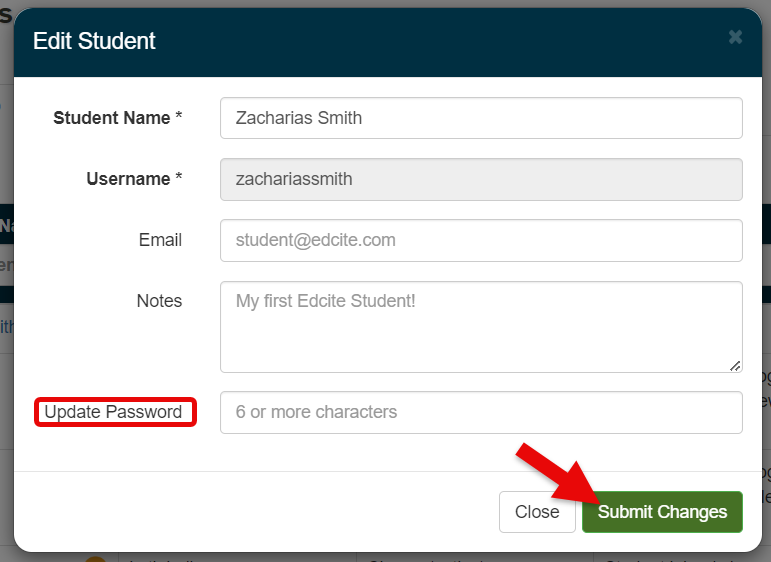
Task: Close the Edit Student dialog with the X icon
Action: (x=735, y=38)
